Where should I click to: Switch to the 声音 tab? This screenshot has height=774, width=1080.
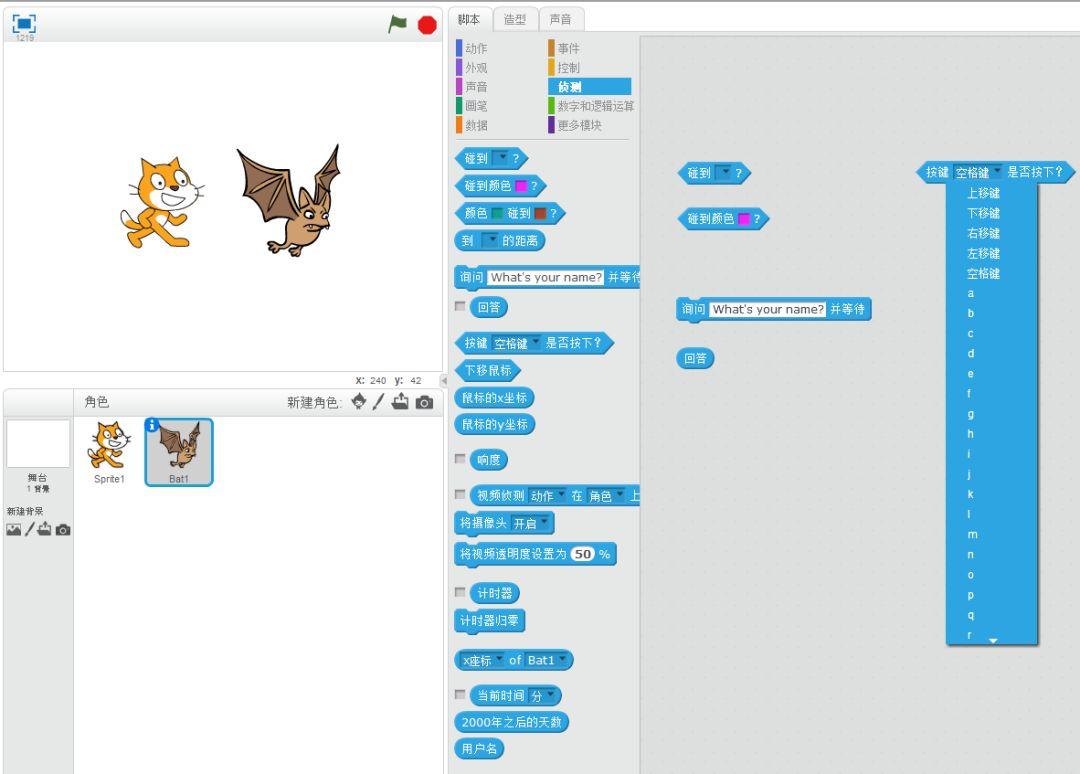[x=560, y=19]
